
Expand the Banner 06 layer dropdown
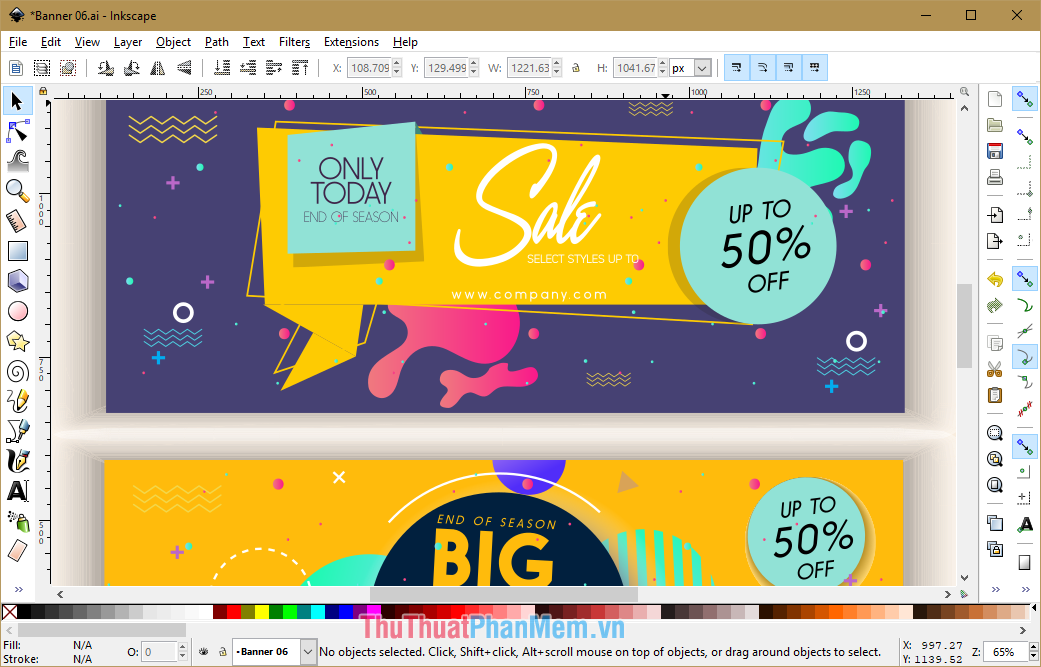(307, 652)
